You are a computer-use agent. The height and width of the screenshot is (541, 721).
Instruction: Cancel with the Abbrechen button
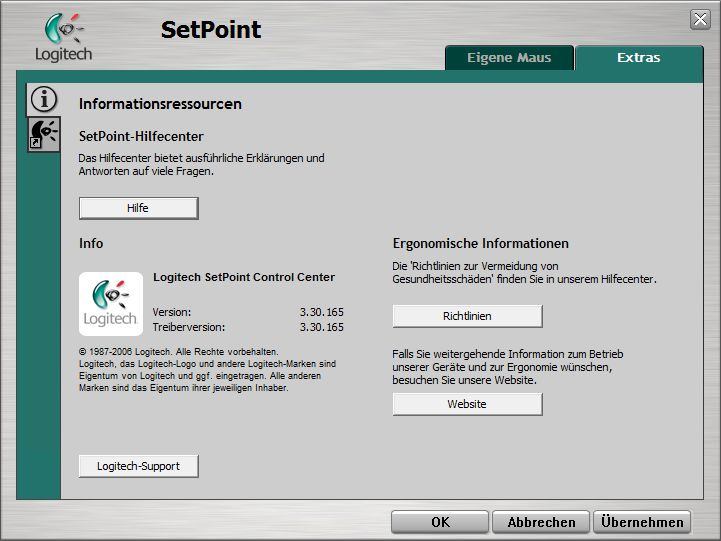coord(541,522)
